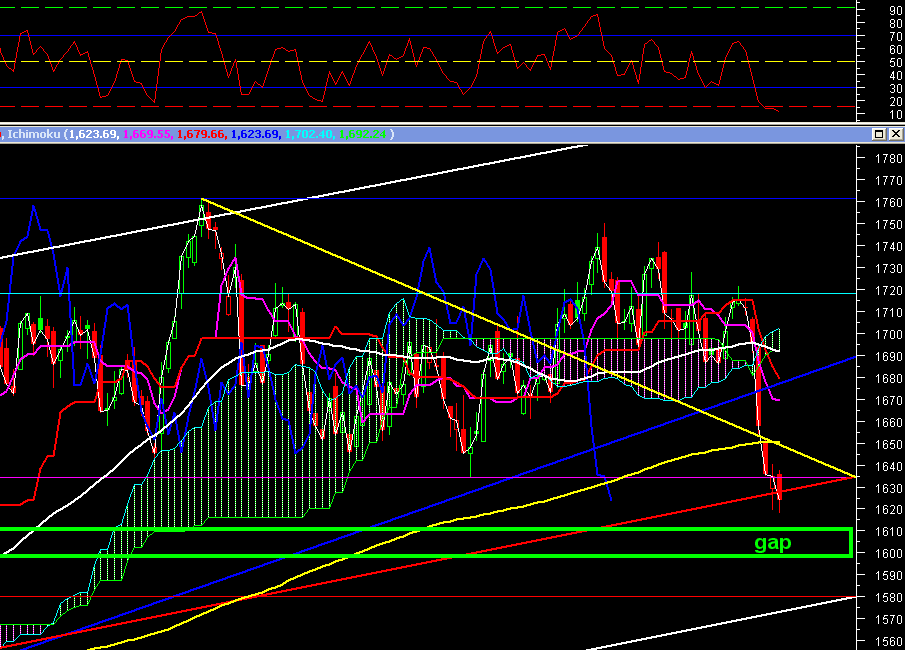Click the 1600 price axis label
Image resolution: width=905 pixels, height=650 pixels.
click(889, 554)
